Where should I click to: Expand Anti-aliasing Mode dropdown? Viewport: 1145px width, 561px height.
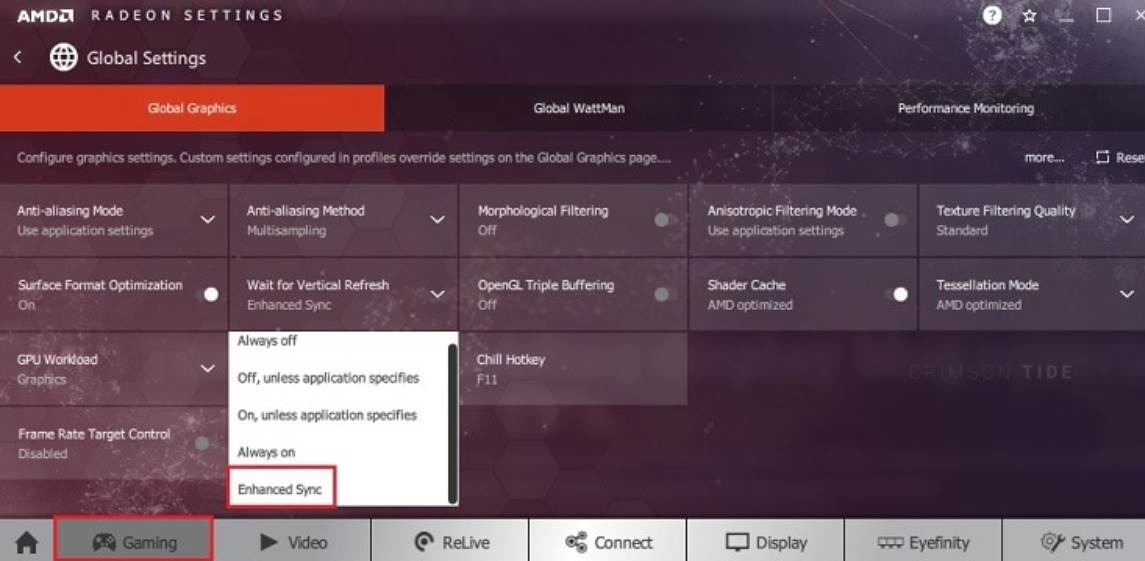coord(208,220)
